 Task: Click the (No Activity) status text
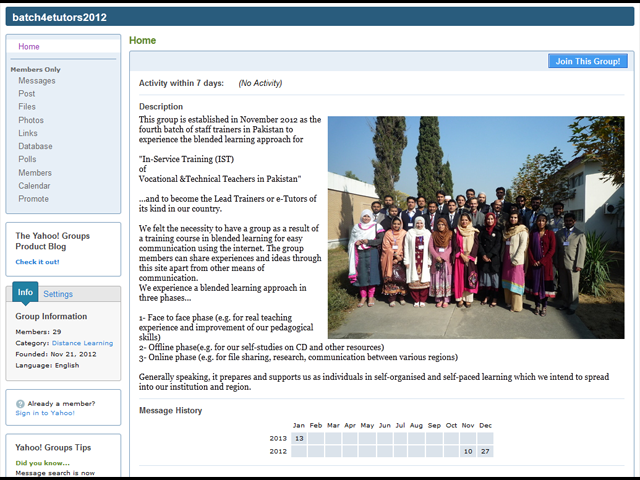(260, 83)
